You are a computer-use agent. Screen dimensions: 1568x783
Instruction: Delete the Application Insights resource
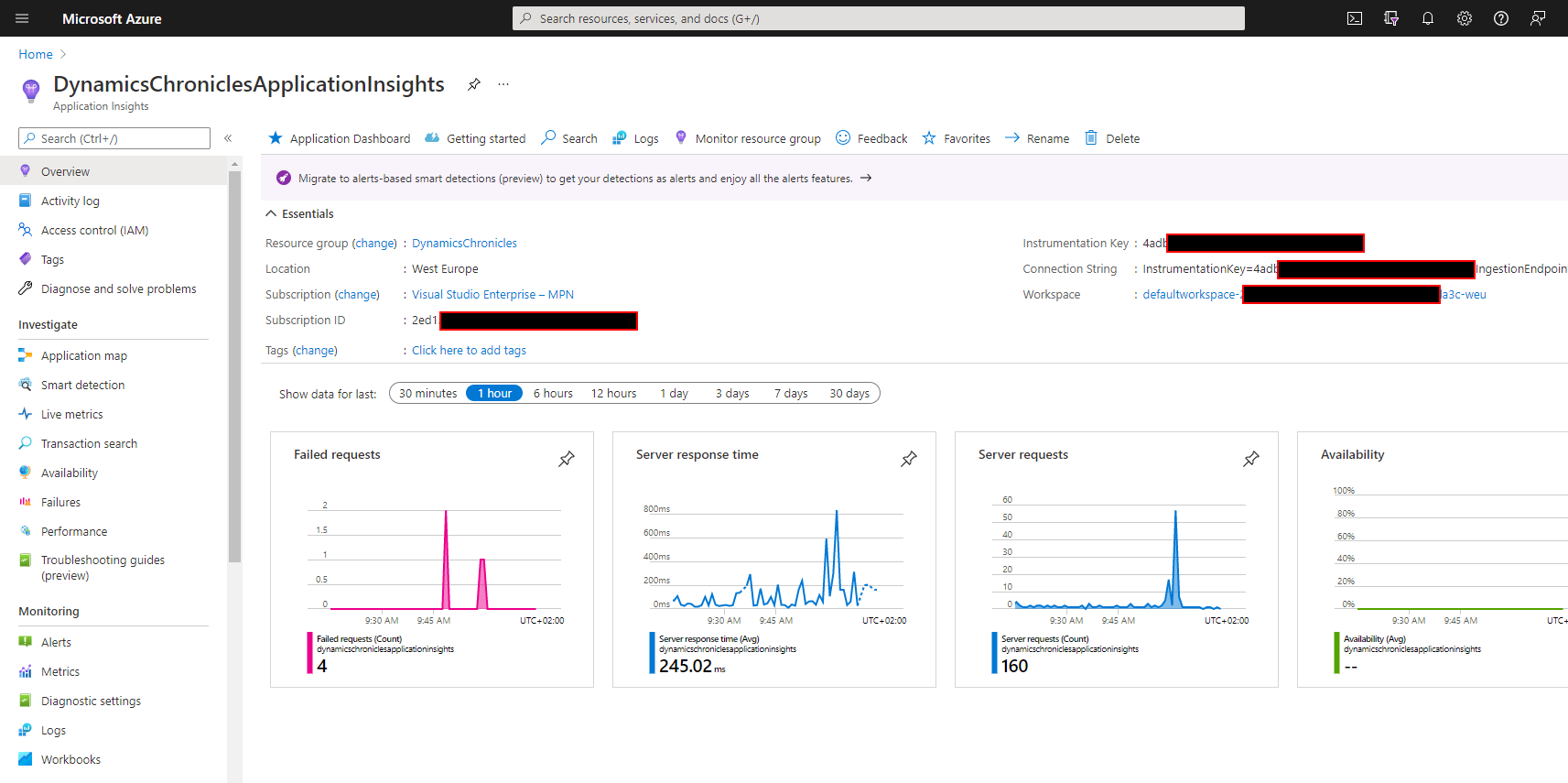[x=1112, y=138]
